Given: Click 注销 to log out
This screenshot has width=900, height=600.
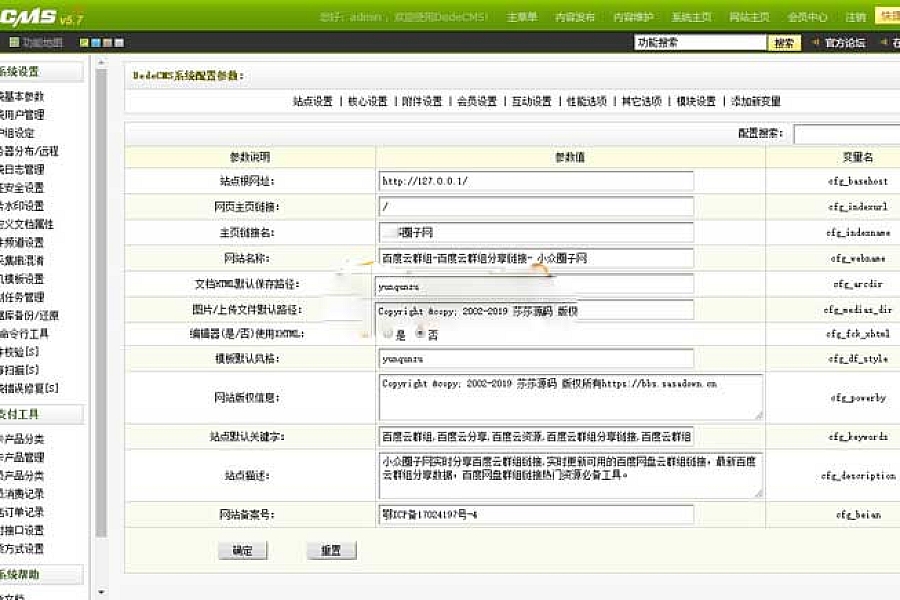Looking at the screenshot, I should [855, 17].
